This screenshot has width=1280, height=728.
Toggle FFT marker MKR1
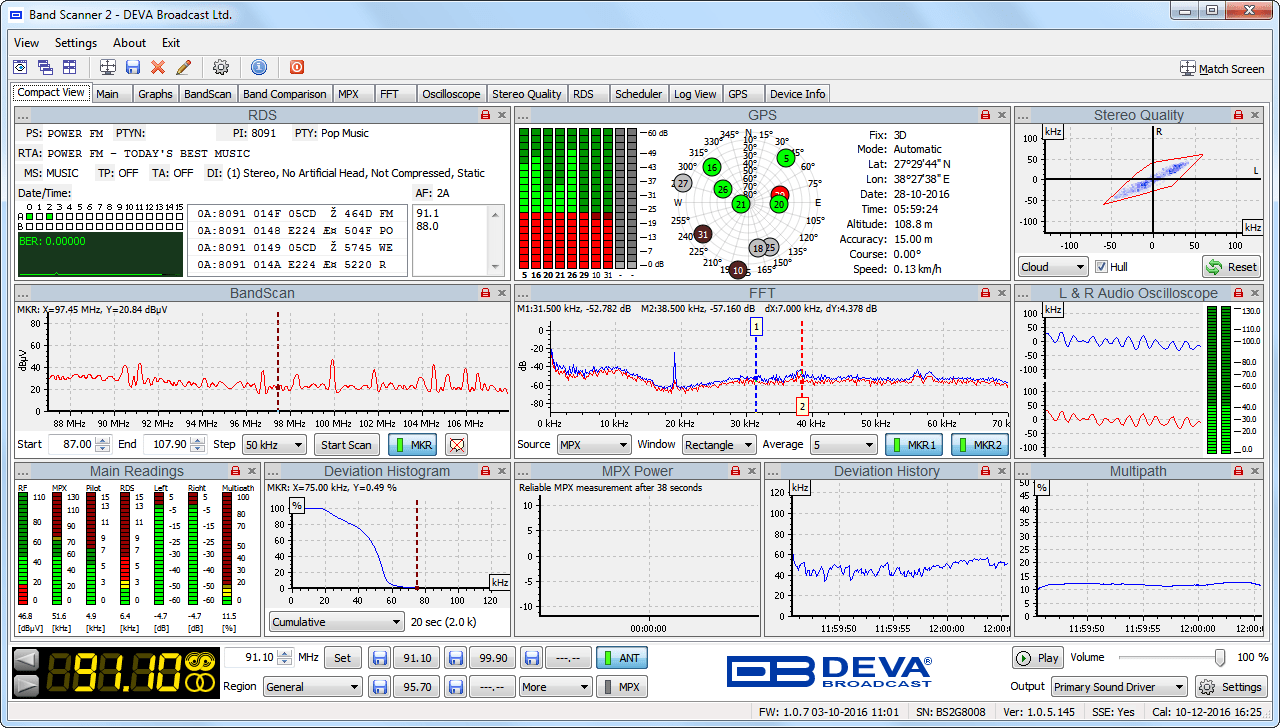pos(915,445)
